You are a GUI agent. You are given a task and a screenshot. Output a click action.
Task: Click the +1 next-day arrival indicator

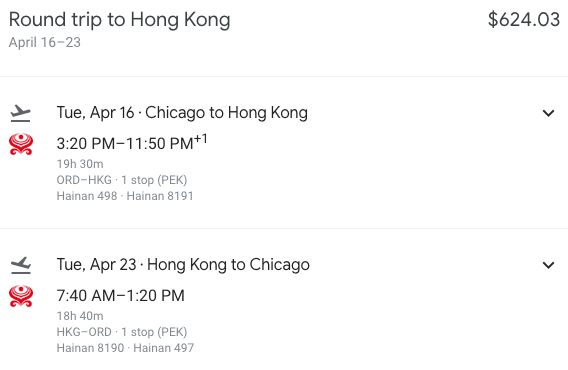(201, 139)
